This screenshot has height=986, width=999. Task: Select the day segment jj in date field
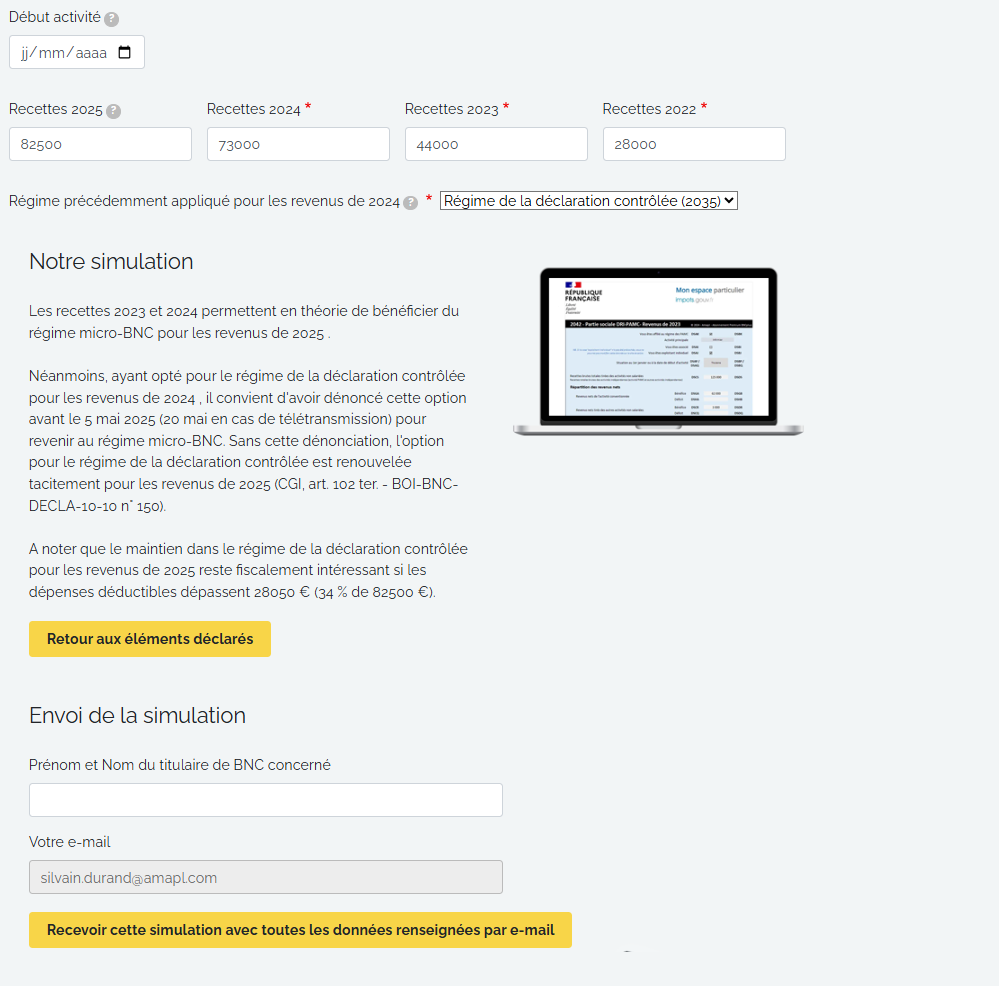[25, 53]
